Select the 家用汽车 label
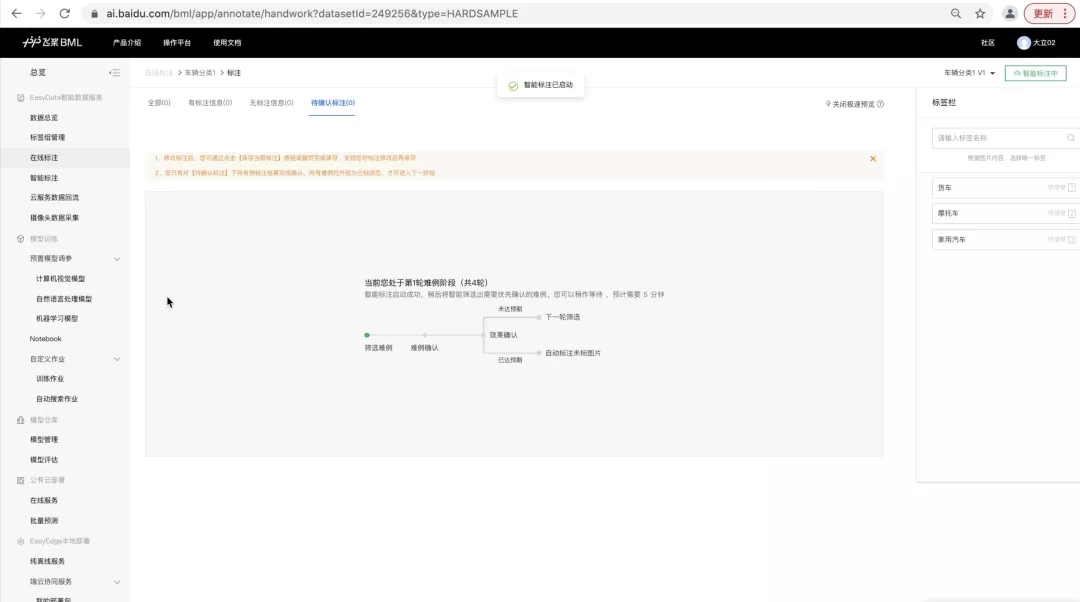 [x=1004, y=240]
